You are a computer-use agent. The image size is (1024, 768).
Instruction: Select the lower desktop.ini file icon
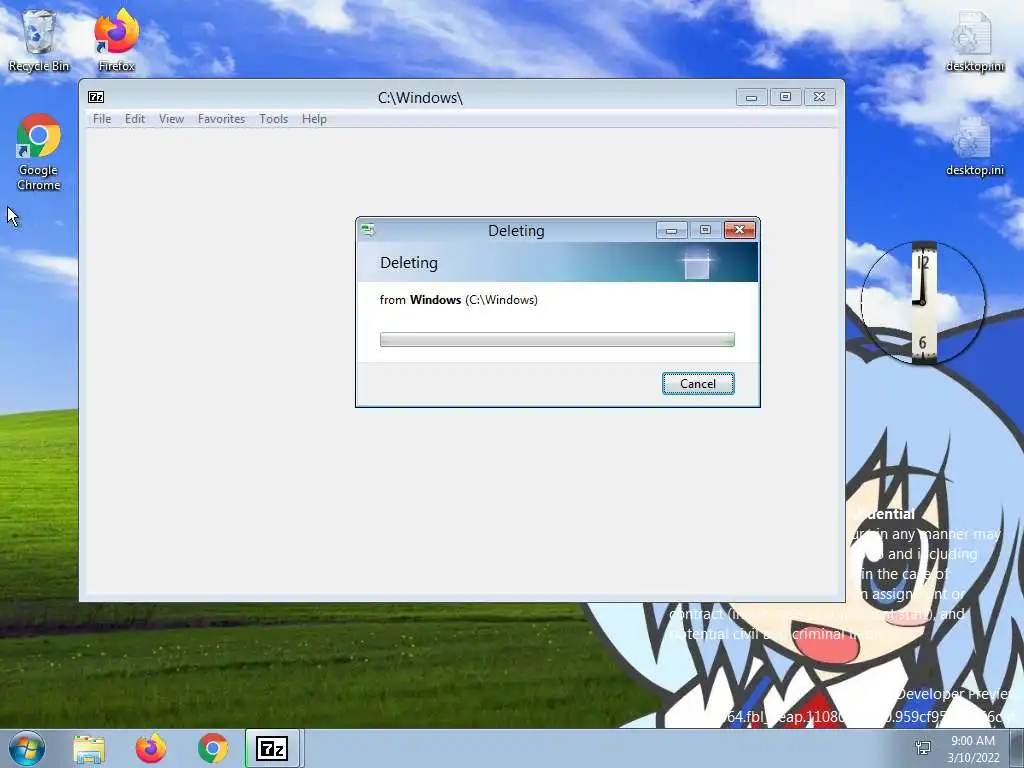(x=974, y=146)
